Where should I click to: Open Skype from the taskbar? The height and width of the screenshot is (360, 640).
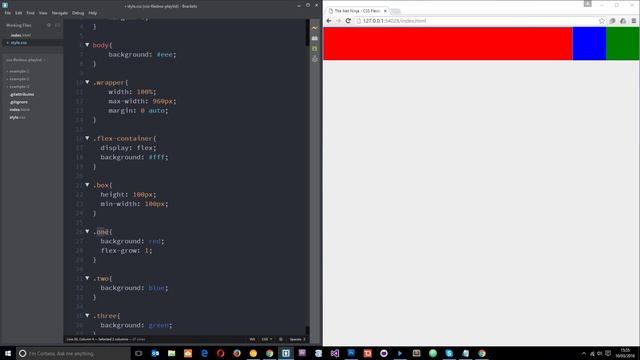(449, 353)
